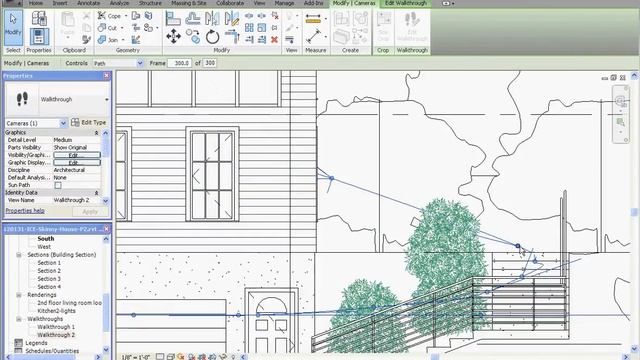Click Edit for Visibility/Graphics overrides

pyautogui.click(x=77, y=155)
